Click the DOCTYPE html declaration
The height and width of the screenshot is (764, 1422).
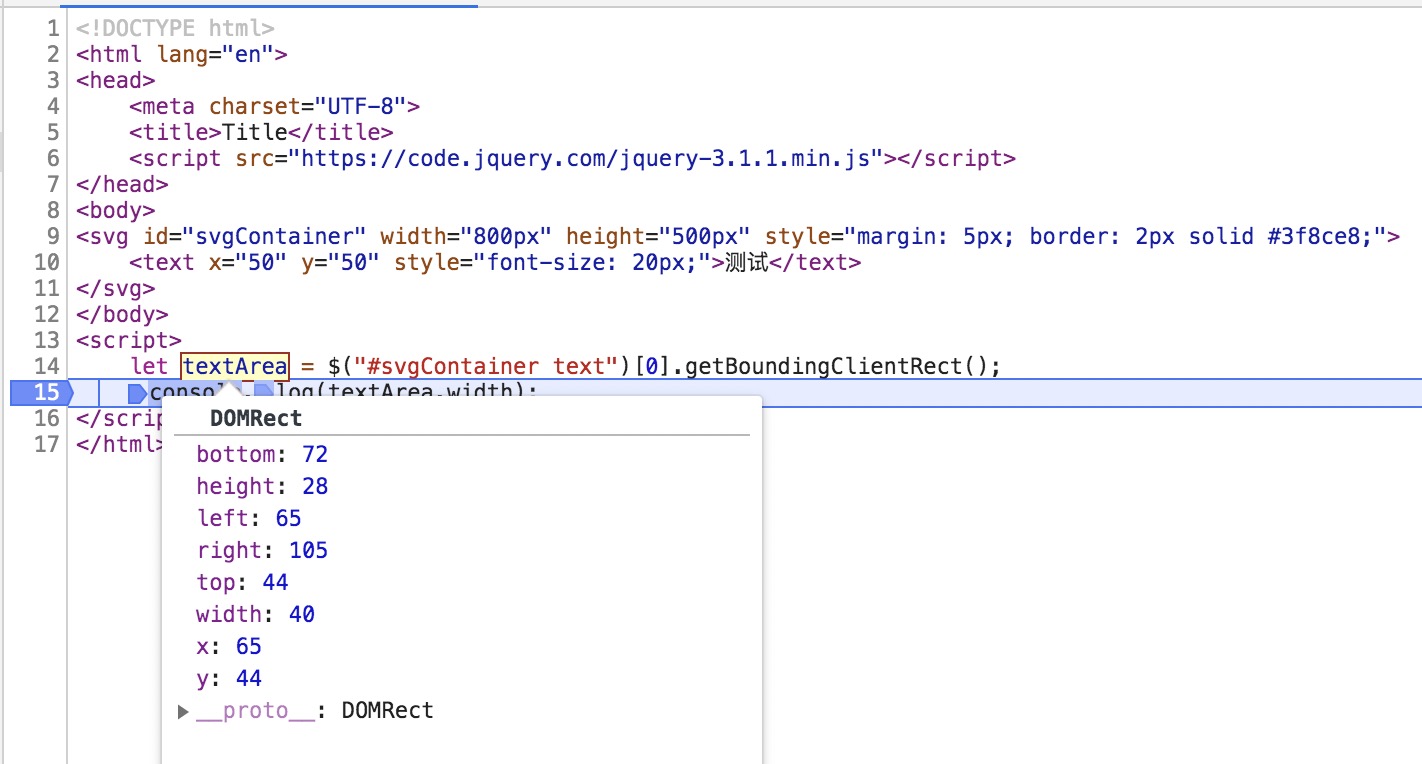[175, 28]
